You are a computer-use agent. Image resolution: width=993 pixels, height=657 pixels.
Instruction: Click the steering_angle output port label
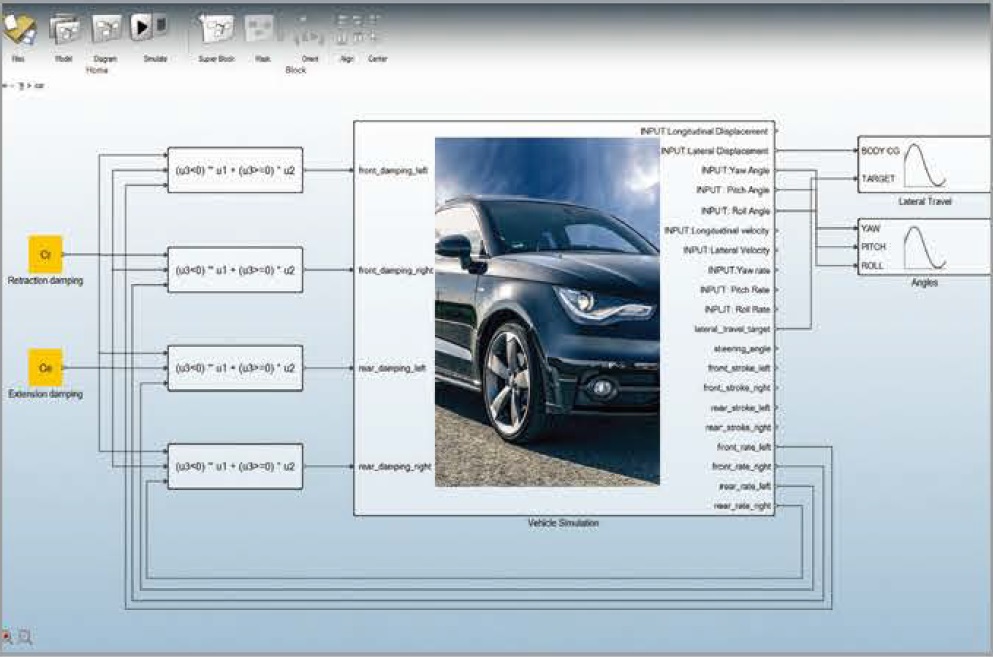pos(741,348)
